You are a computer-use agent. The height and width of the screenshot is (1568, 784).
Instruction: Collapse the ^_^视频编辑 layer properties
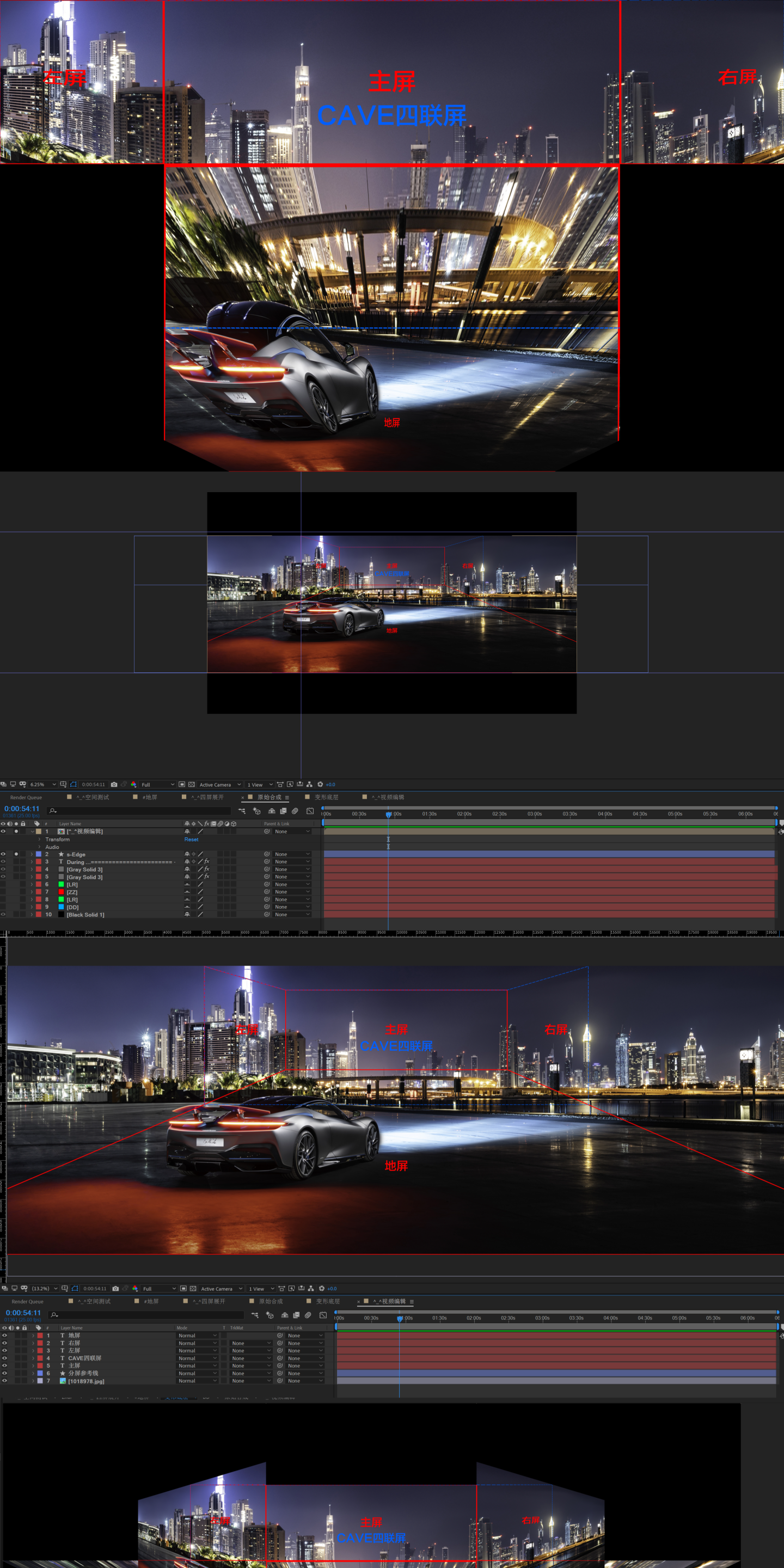tap(32, 831)
